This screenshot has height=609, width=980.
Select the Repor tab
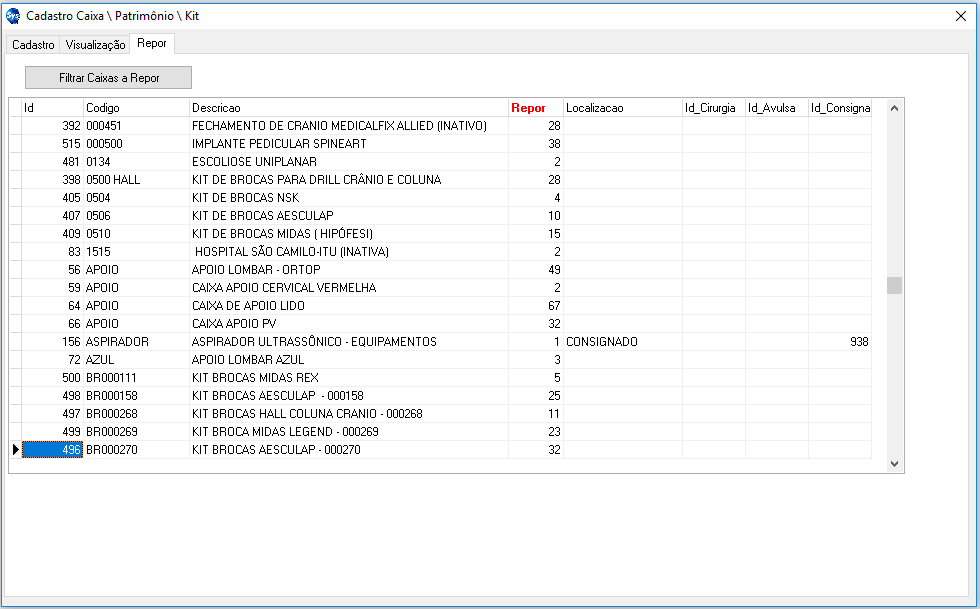coord(152,44)
